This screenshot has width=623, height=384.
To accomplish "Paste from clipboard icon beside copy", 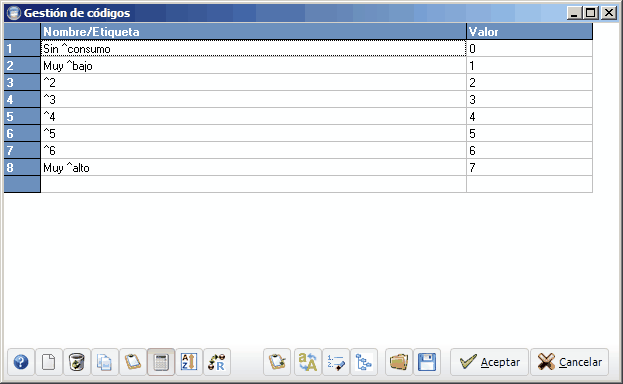I will pyautogui.click(x=133, y=362).
